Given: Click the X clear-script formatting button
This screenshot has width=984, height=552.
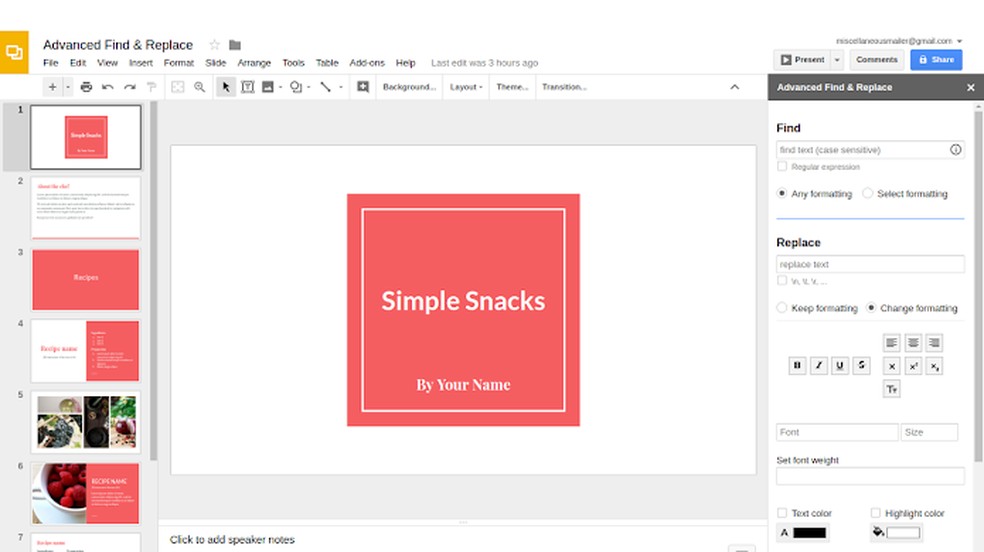Looking at the screenshot, I should pyautogui.click(x=891, y=366).
